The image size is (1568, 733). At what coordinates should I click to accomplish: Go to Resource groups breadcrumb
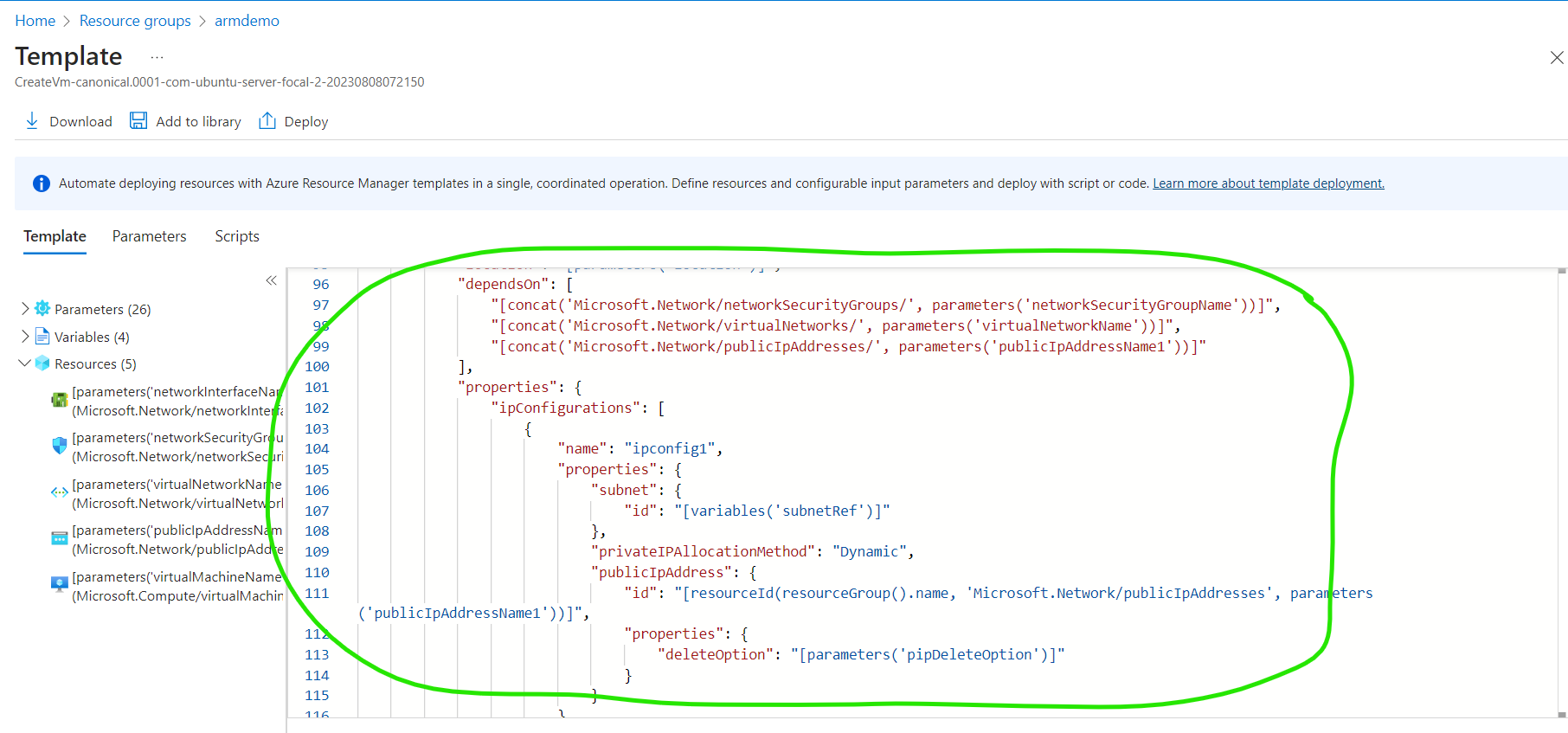135,21
